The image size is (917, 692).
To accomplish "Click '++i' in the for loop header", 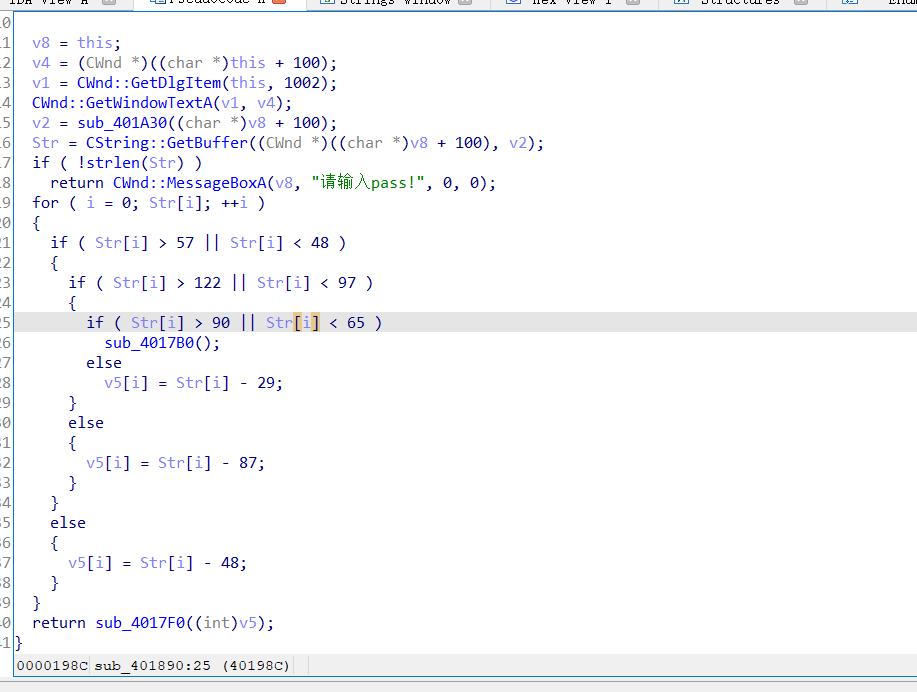I will point(234,203).
